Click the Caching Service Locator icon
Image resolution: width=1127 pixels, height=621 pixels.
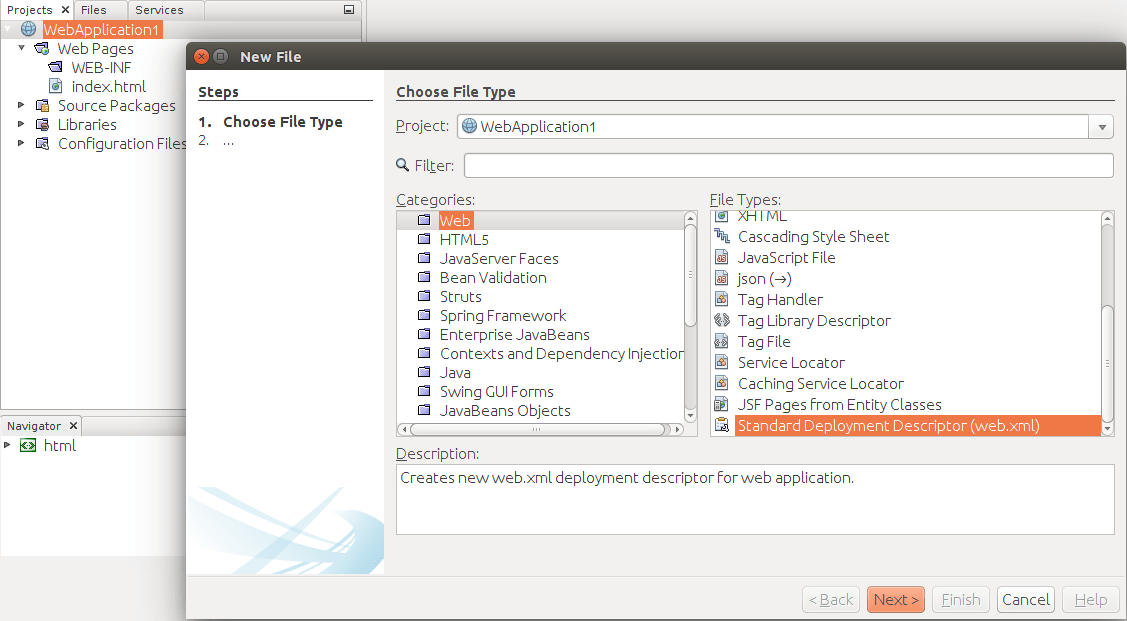pyautogui.click(x=723, y=383)
